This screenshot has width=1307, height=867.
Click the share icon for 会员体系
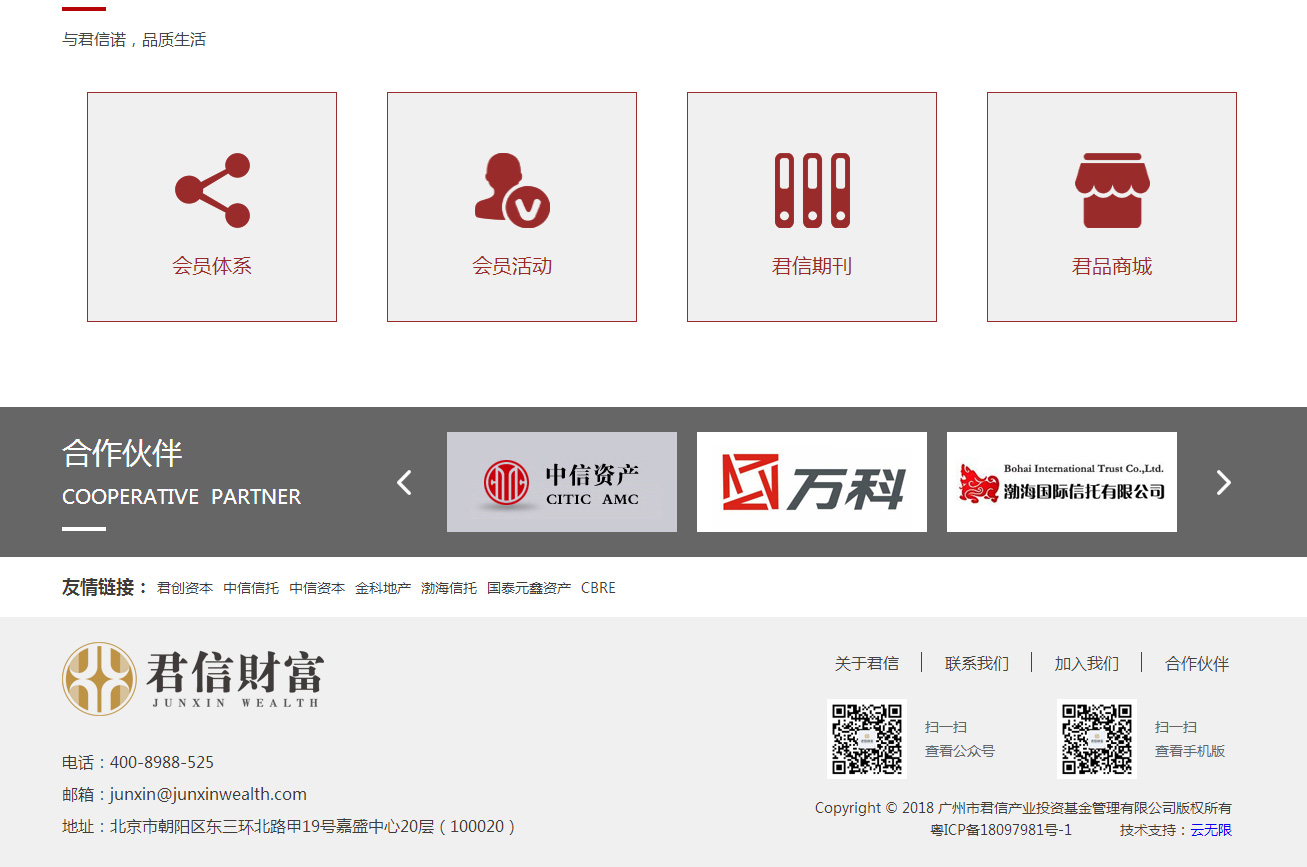coord(212,190)
